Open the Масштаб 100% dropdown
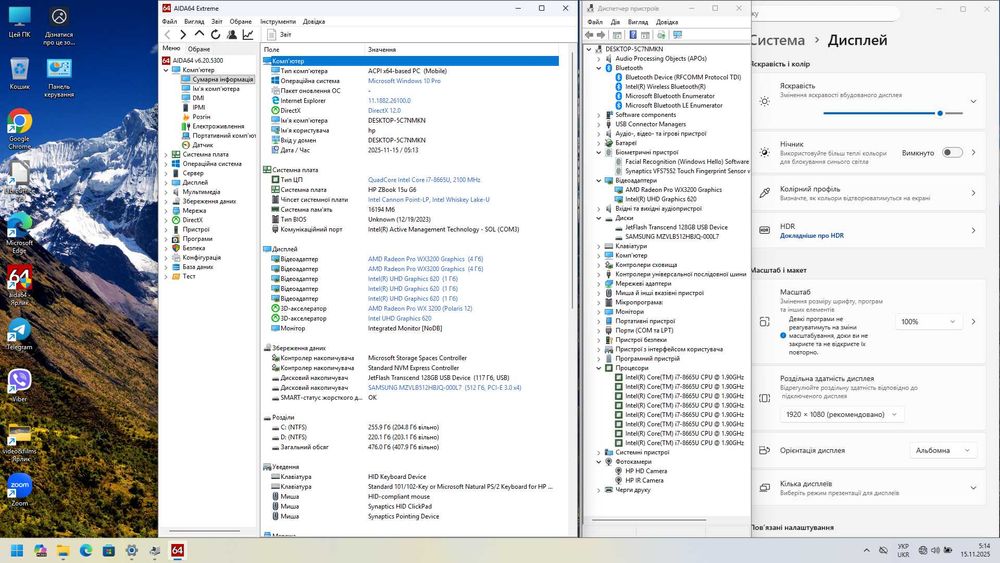 [x=928, y=321]
